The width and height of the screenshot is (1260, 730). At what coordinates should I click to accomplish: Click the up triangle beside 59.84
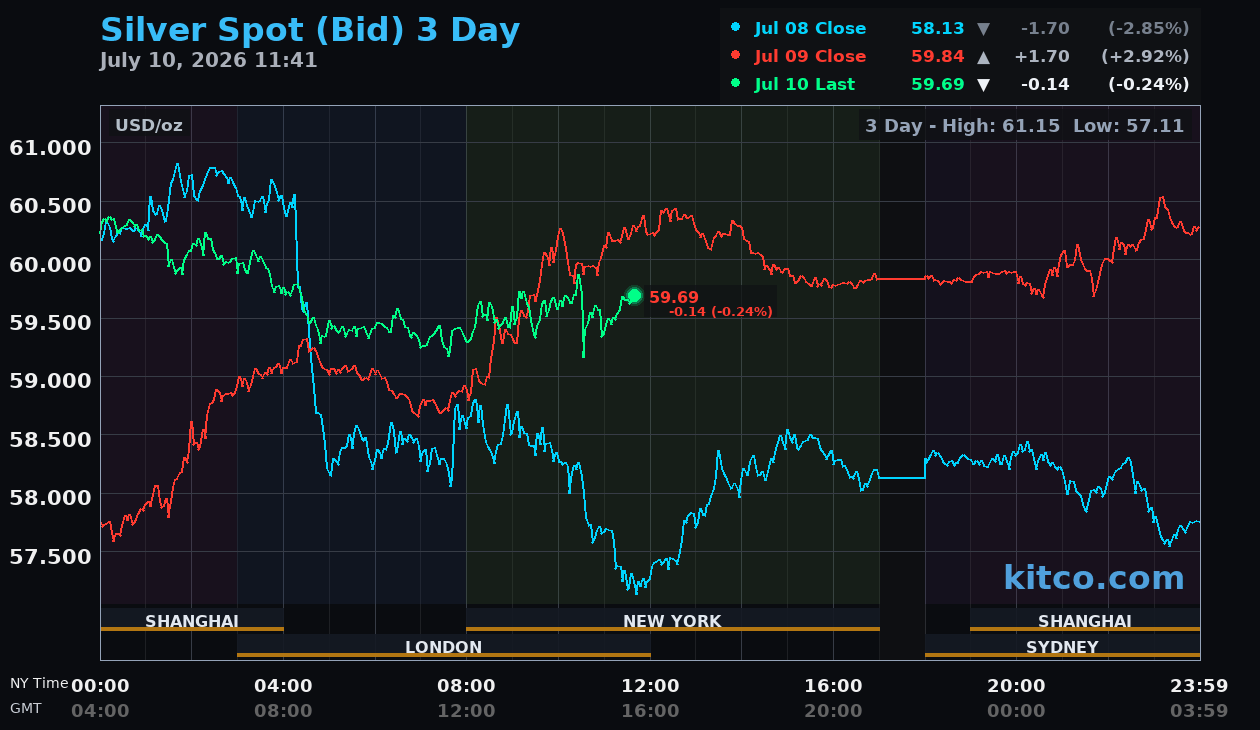(983, 56)
